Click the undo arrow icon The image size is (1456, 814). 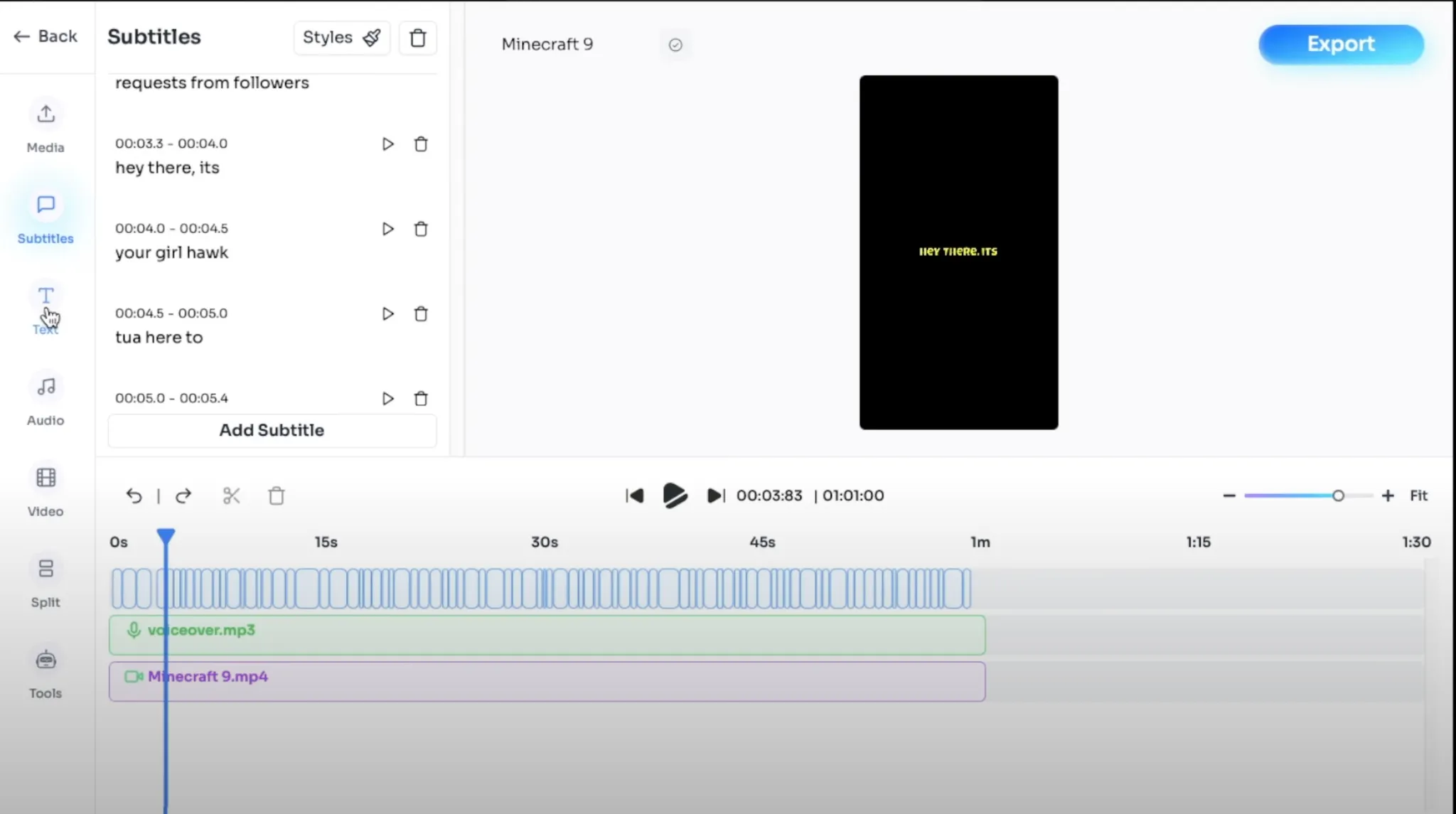click(x=134, y=496)
